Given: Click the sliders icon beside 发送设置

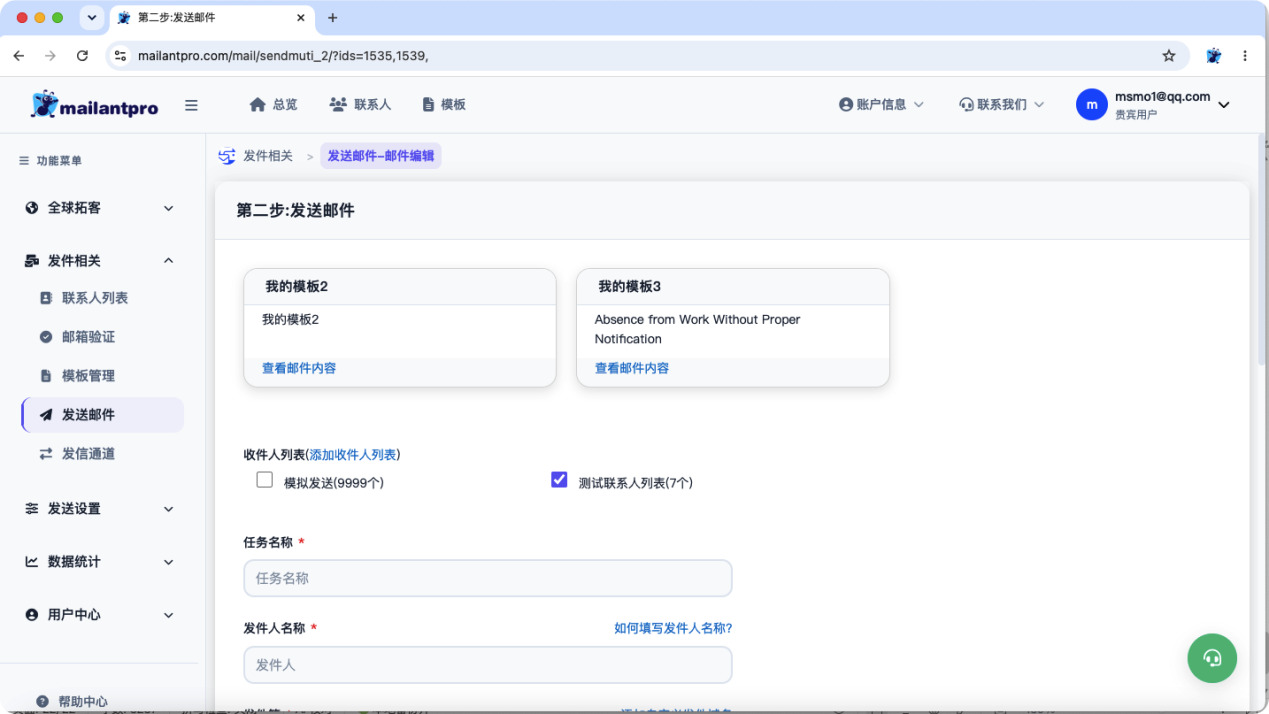Looking at the screenshot, I should (x=32, y=509).
